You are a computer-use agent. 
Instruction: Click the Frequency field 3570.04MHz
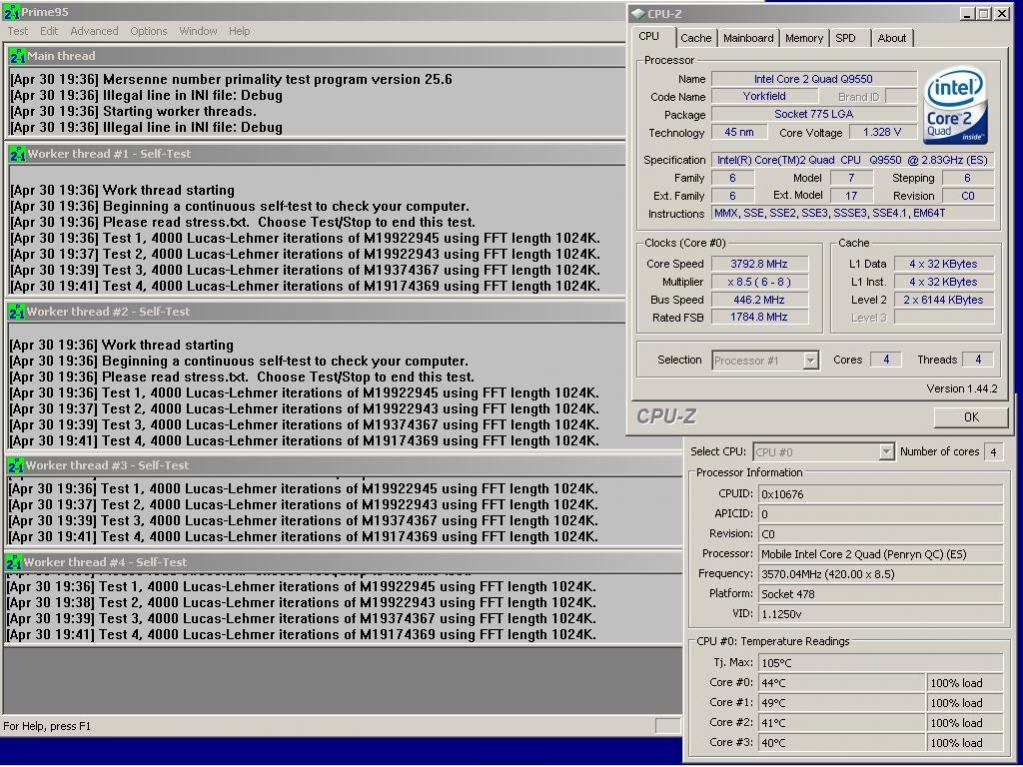(x=880, y=575)
